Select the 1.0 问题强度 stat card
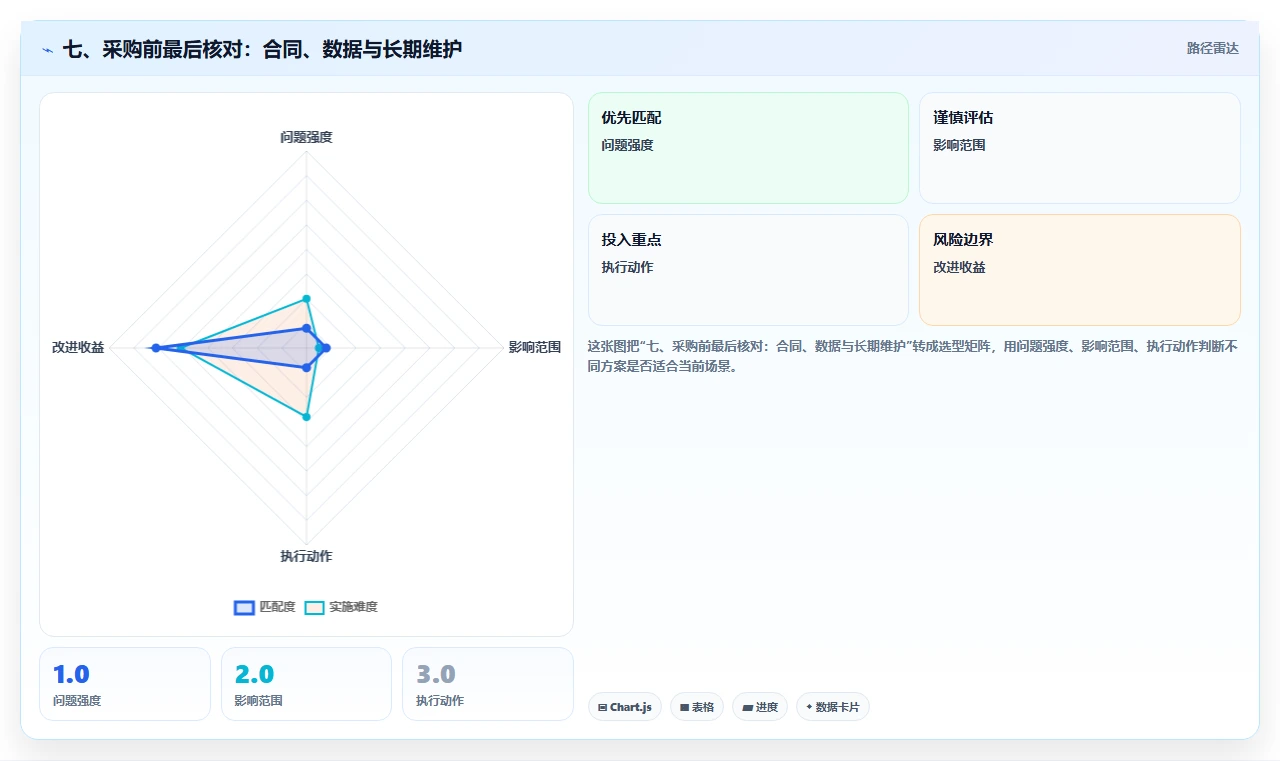 click(x=125, y=684)
